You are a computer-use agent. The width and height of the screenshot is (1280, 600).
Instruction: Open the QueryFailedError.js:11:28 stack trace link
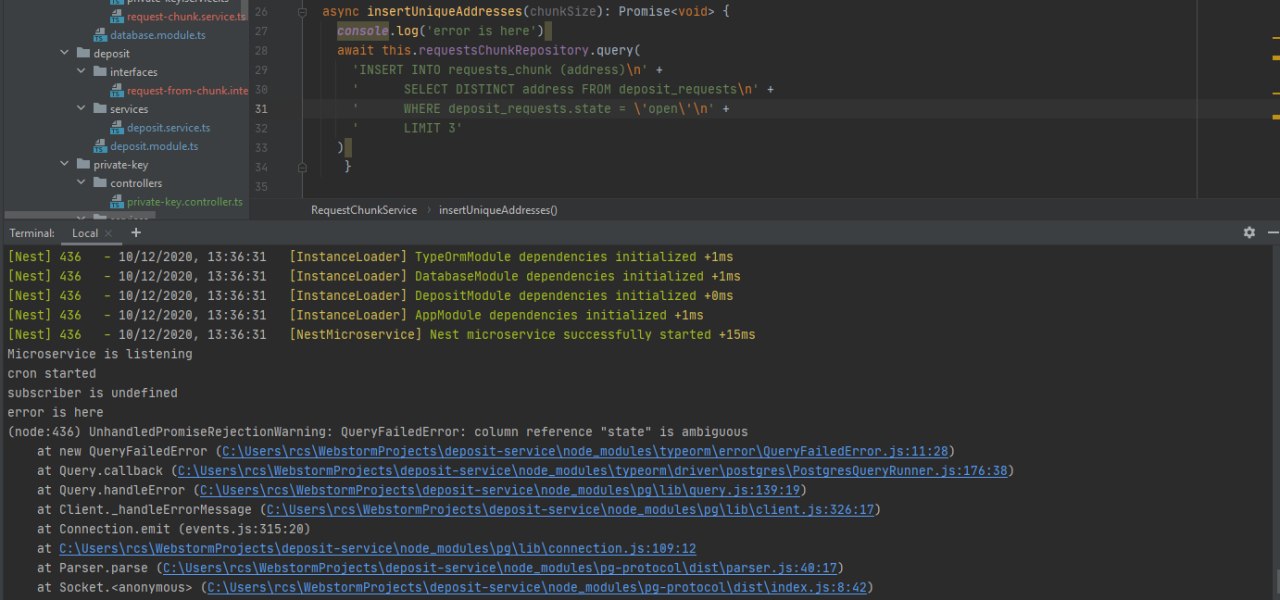(x=586, y=451)
